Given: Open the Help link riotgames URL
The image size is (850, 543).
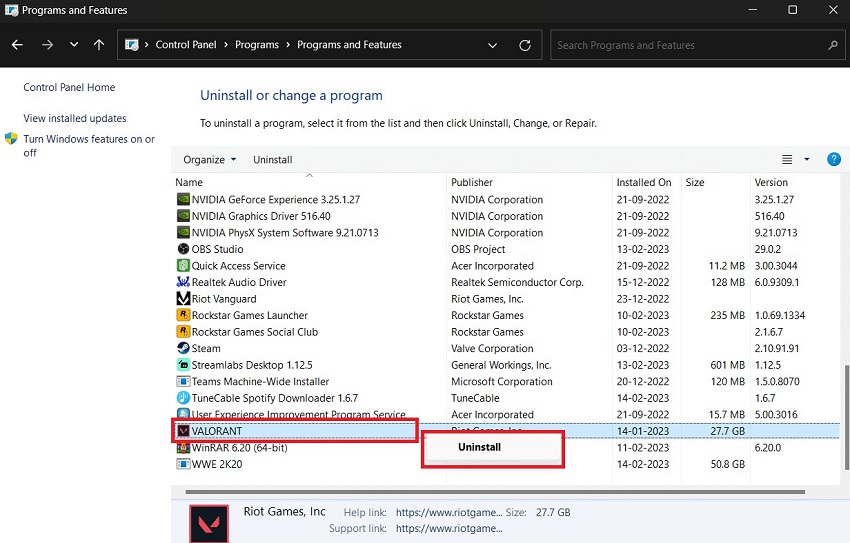Looking at the screenshot, I should [449, 512].
